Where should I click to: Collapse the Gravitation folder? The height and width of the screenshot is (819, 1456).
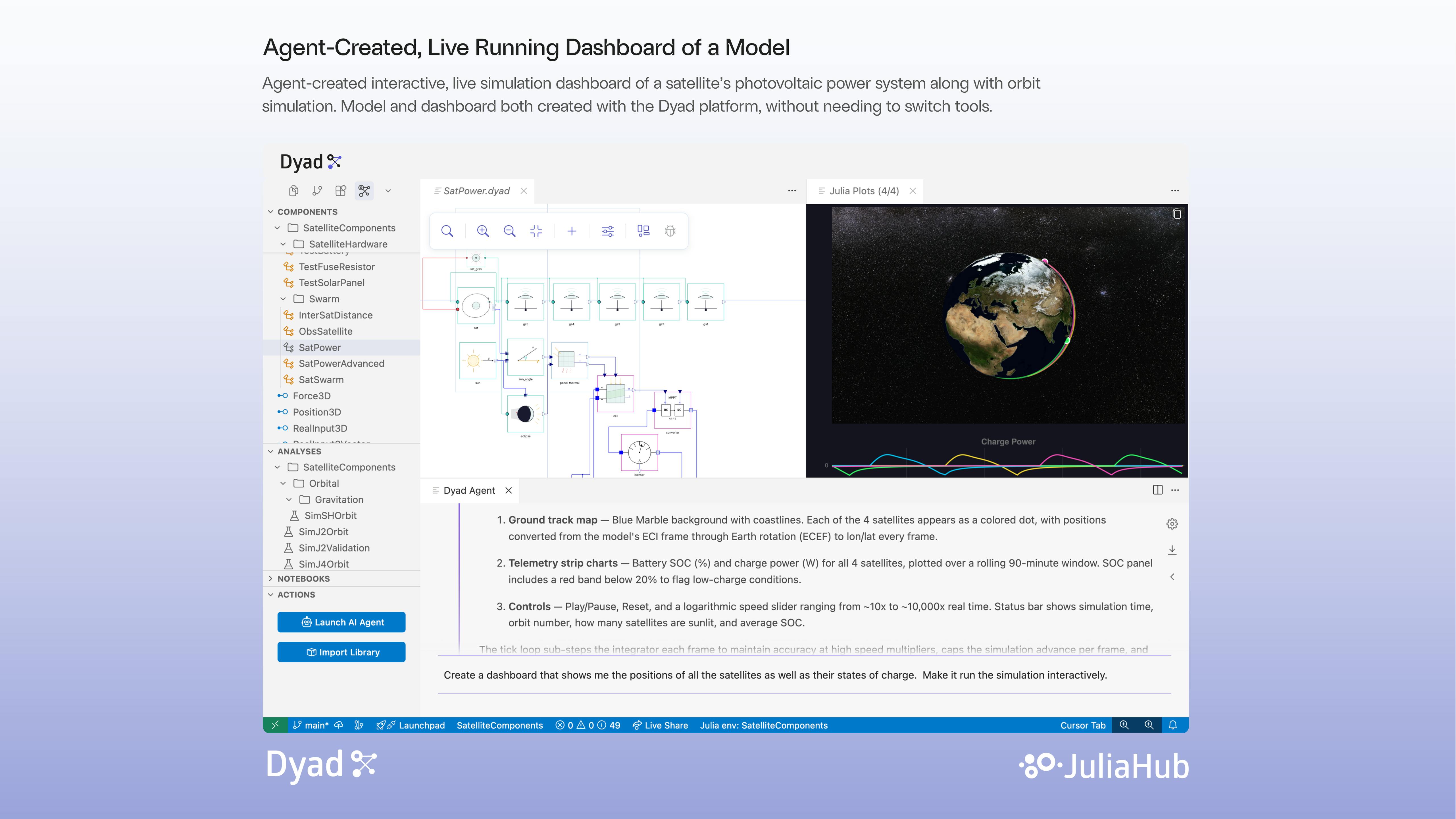289,500
